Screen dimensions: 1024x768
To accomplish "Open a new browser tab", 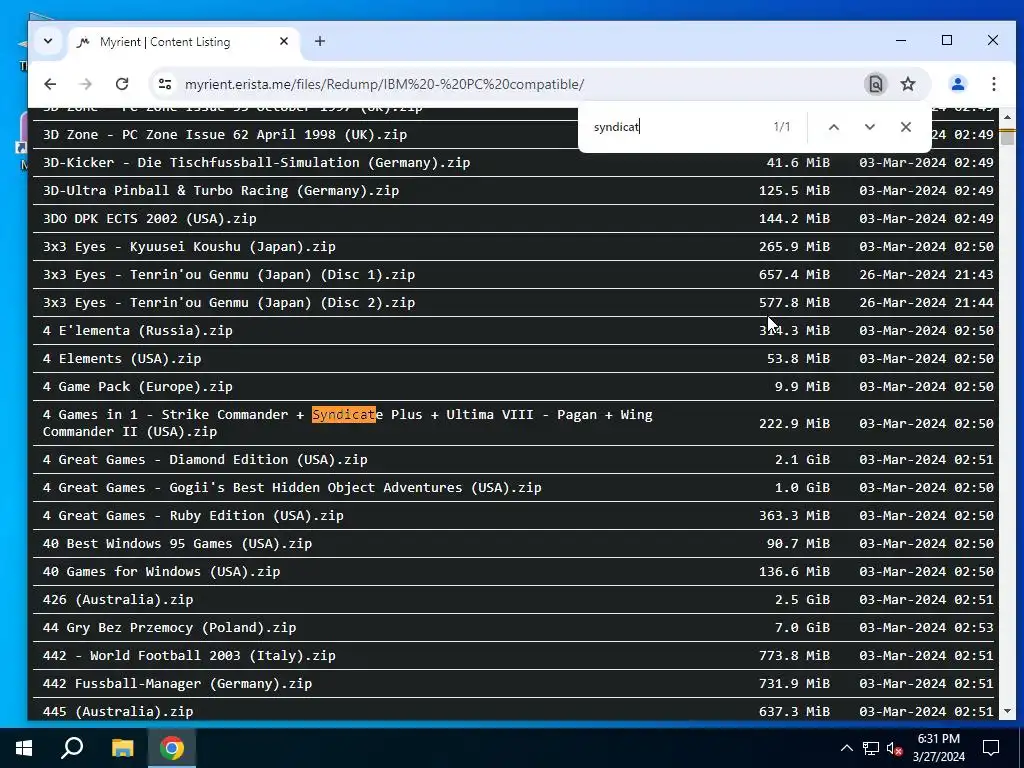I will click(319, 41).
